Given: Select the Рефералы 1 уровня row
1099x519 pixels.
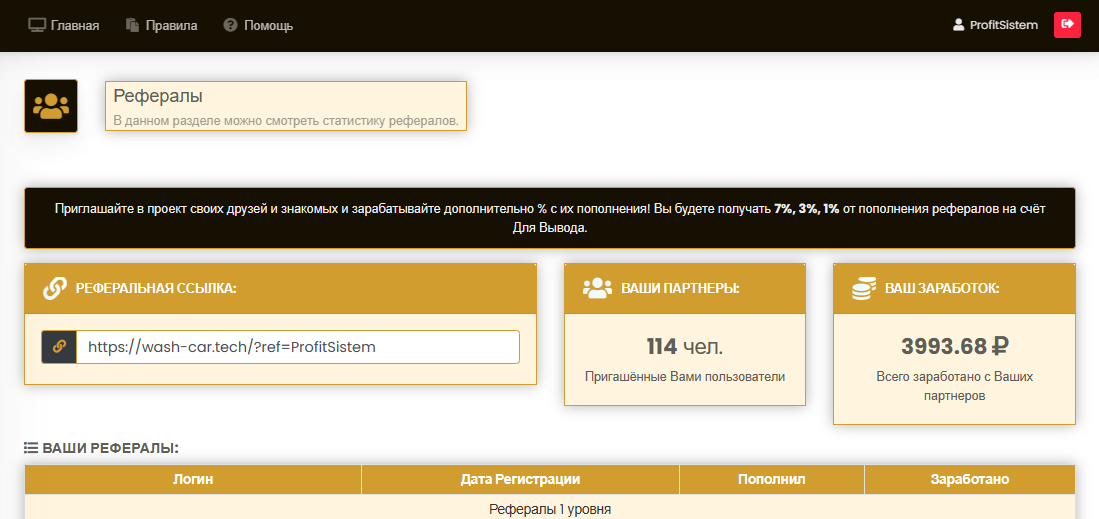Looking at the screenshot, I should tap(549, 509).
